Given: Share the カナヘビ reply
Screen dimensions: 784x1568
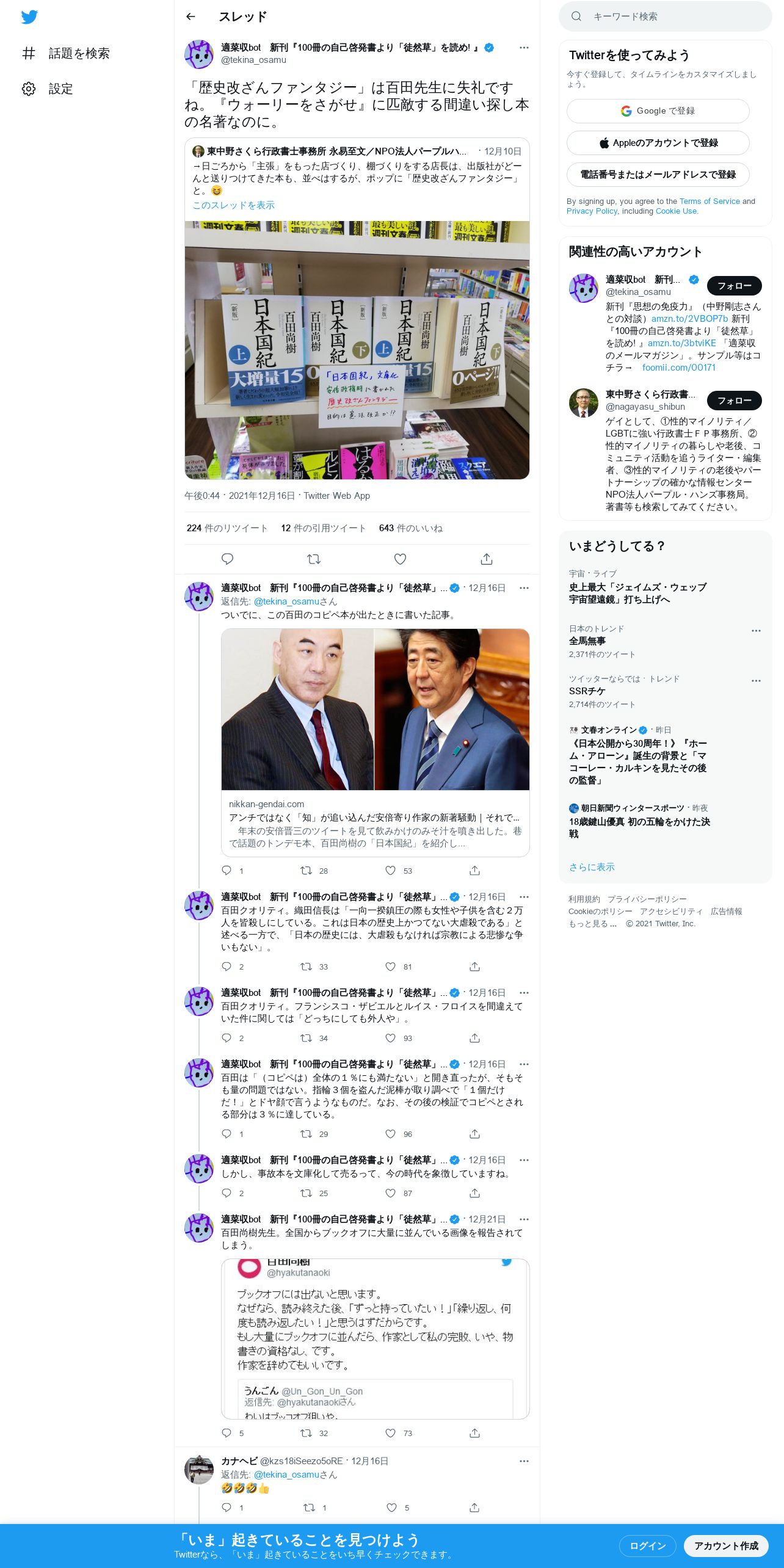Looking at the screenshot, I should (x=474, y=1508).
